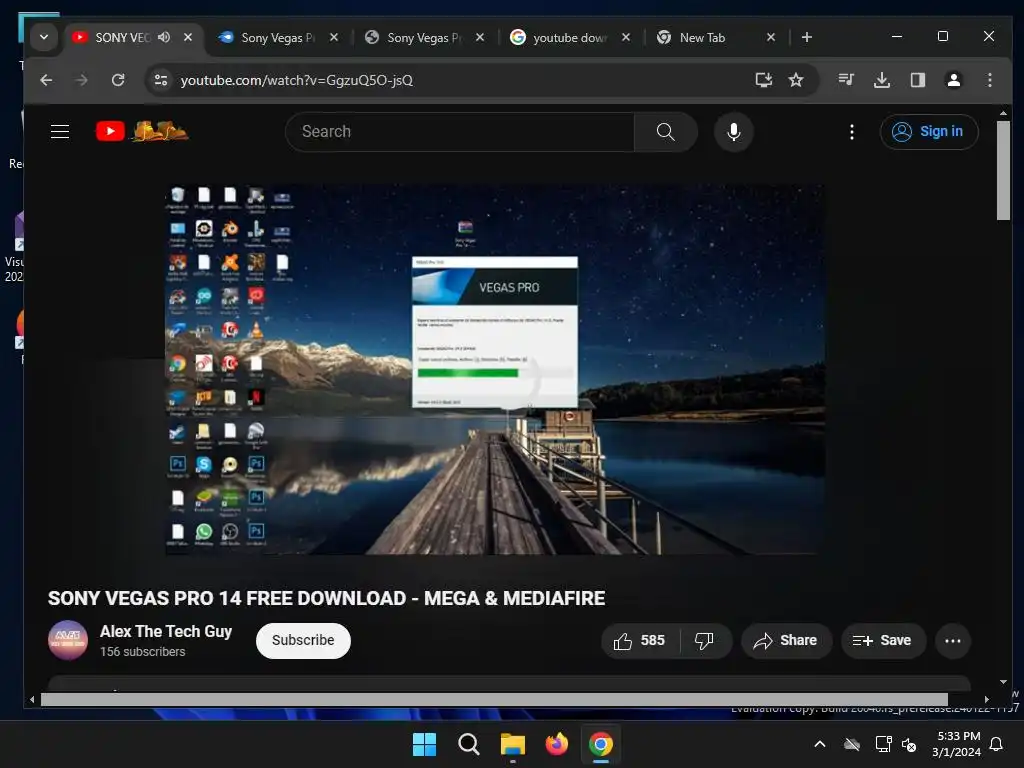The height and width of the screenshot is (768, 1024).
Task: Mute audio on the SONY VEGAS tab
Action: point(164,37)
